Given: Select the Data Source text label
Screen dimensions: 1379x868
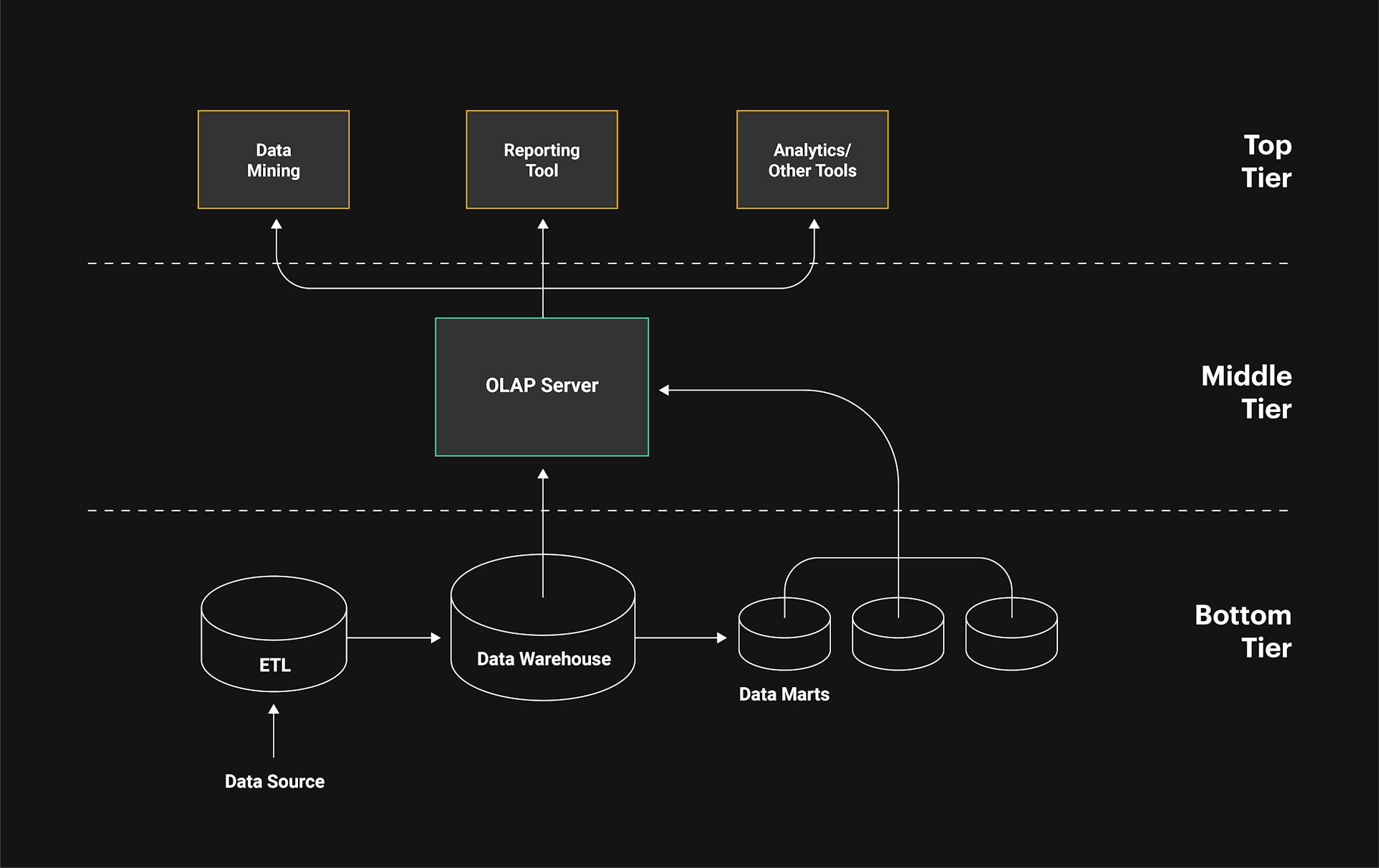Looking at the screenshot, I should pos(274,781).
